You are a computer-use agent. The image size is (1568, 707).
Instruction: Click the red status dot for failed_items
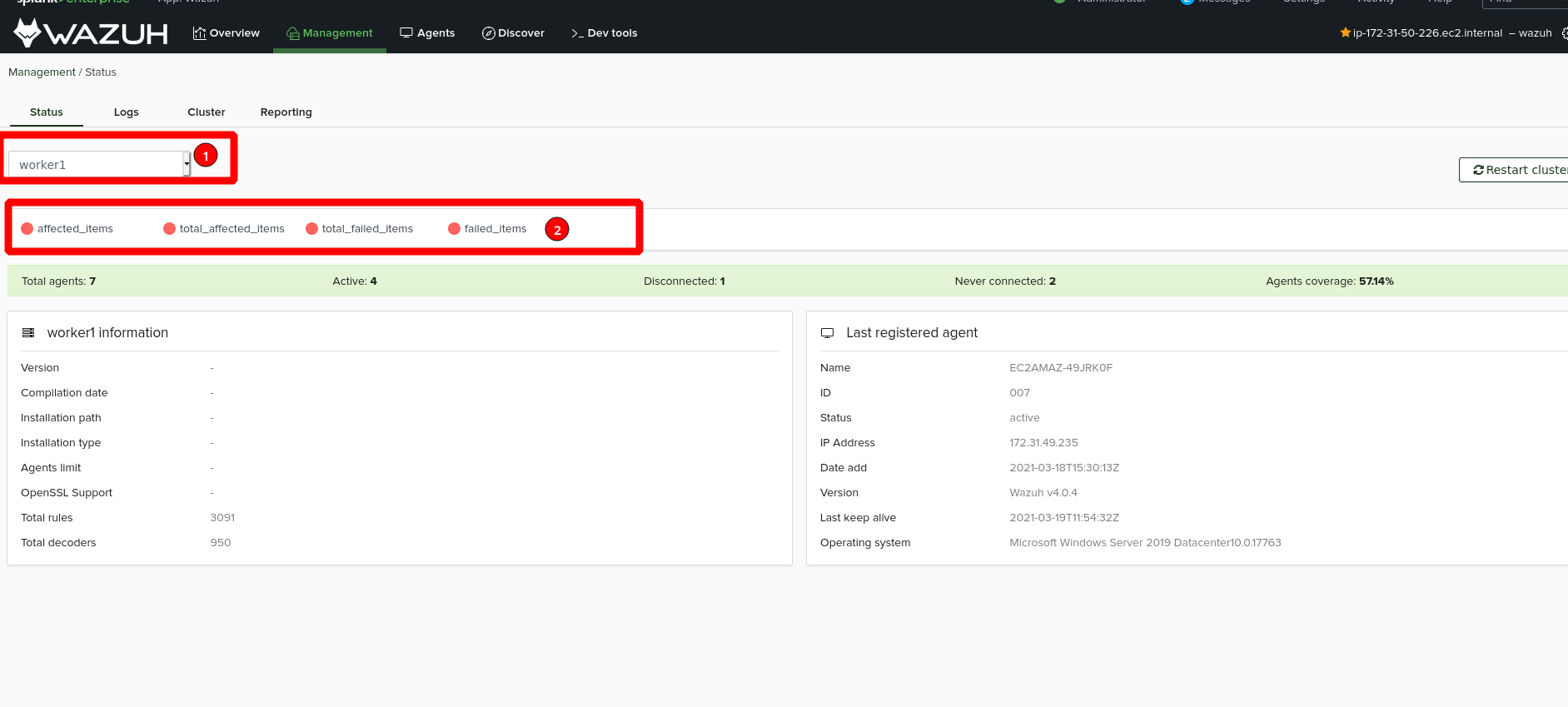pyautogui.click(x=455, y=229)
